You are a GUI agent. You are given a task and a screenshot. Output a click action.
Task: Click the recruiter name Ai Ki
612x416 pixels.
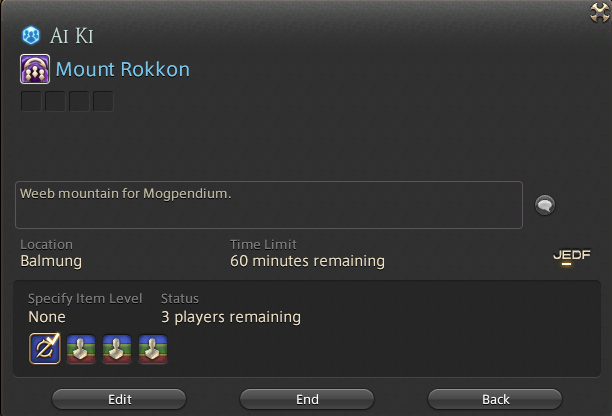tap(72, 36)
